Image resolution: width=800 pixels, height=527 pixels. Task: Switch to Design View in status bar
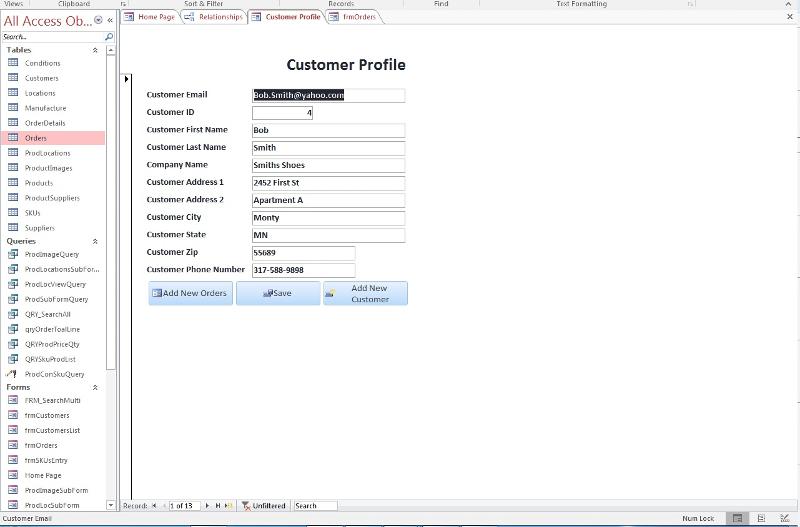(x=785, y=518)
